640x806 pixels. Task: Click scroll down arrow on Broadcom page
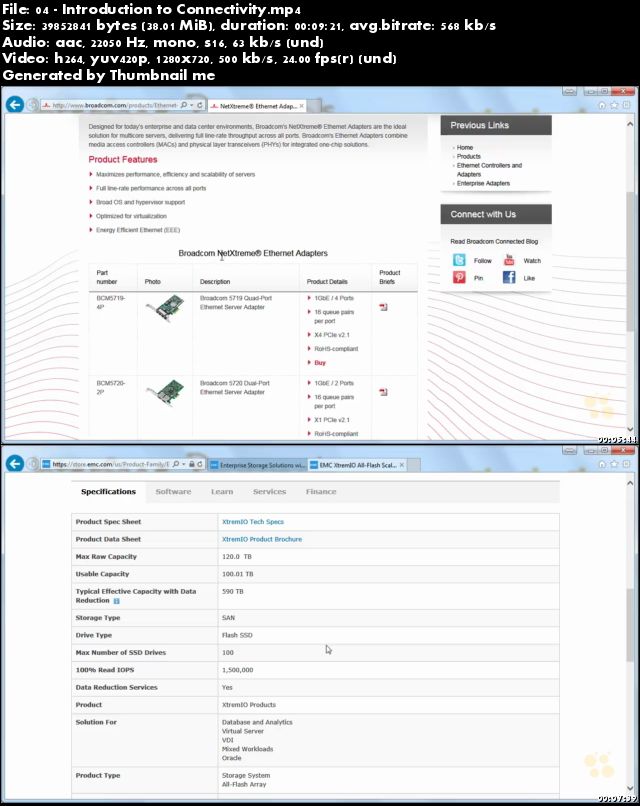point(630,429)
